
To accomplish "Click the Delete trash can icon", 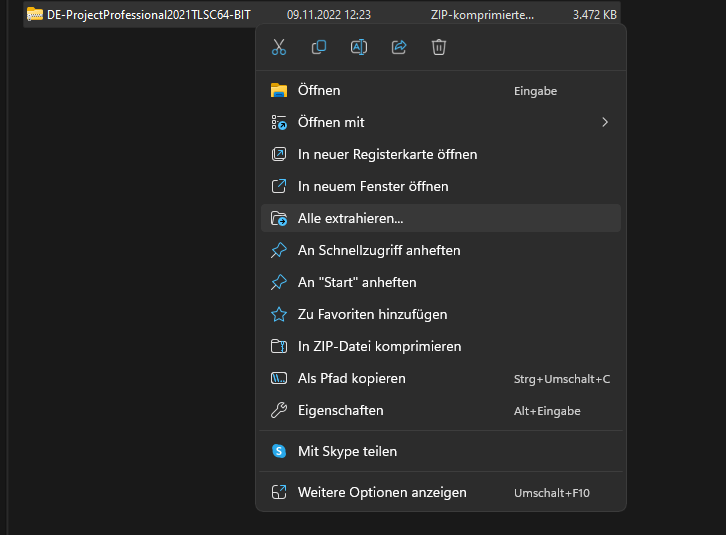I will (x=438, y=47).
